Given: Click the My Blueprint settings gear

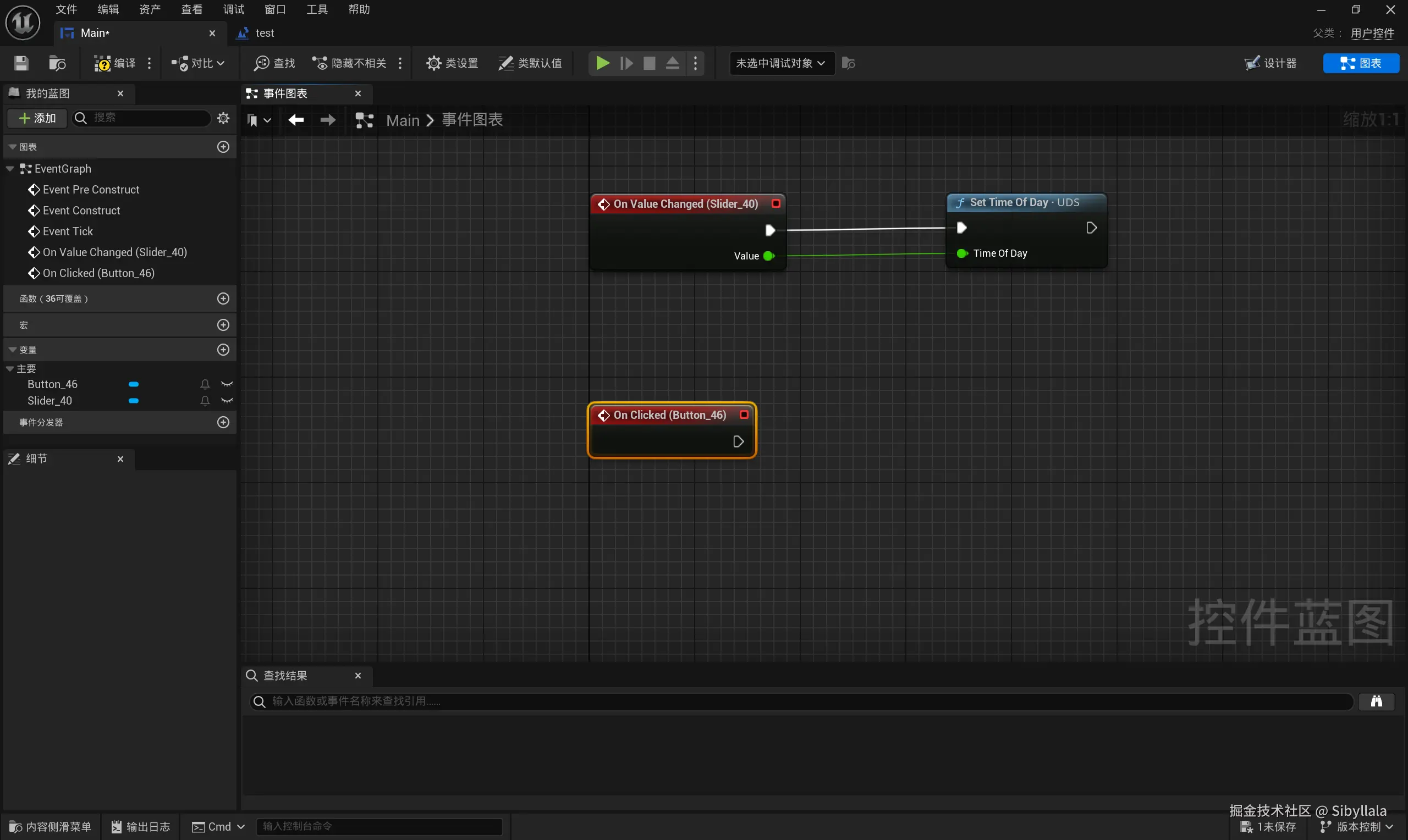Looking at the screenshot, I should pyautogui.click(x=223, y=118).
